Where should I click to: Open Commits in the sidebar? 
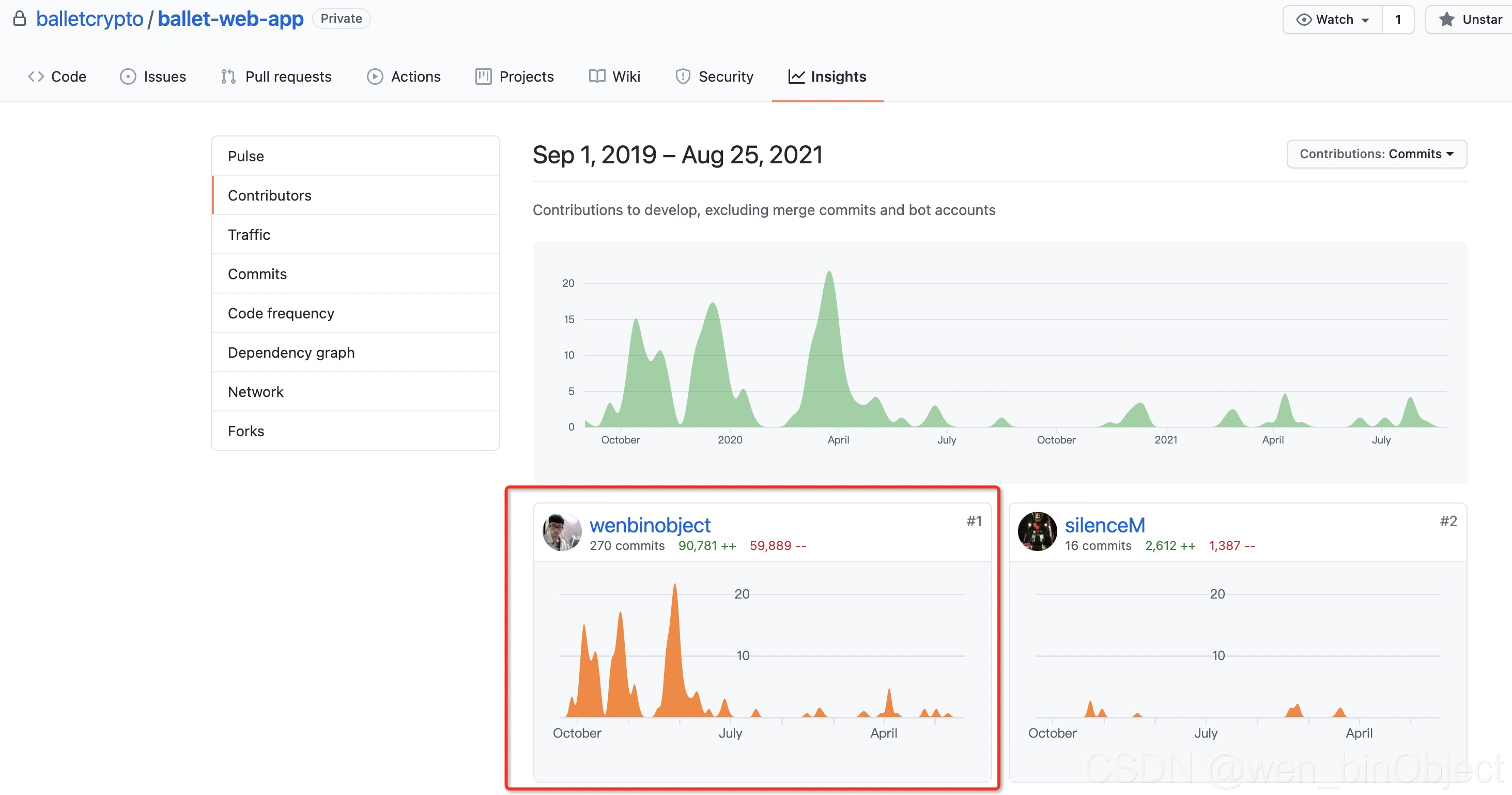[x=355, y=274]
